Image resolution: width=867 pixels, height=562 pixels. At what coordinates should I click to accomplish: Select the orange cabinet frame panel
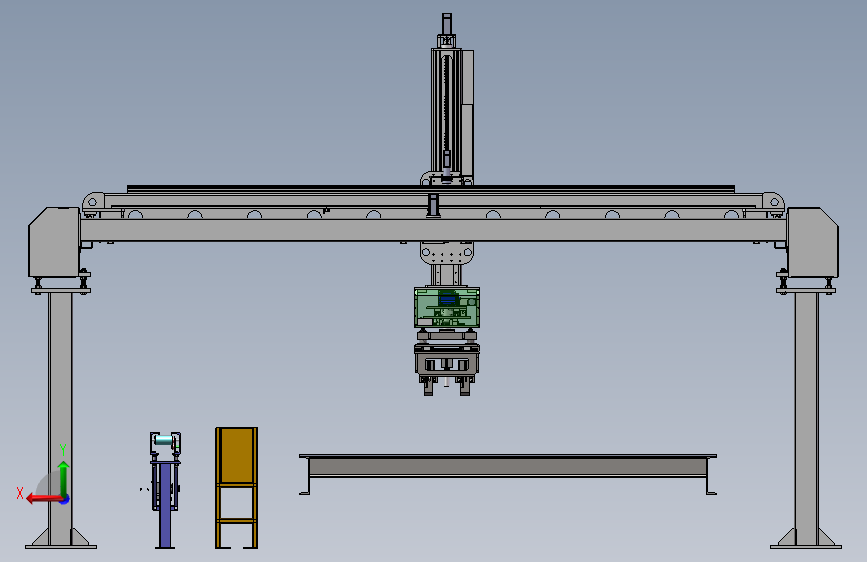237,455
